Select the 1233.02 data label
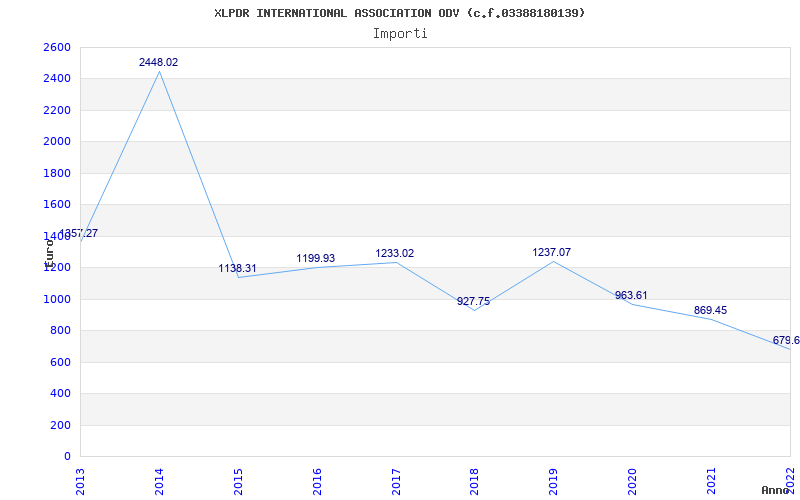Image resolution: width=800 pixels, height=500 pixels. pyautogui.click(x=394, y=253)
